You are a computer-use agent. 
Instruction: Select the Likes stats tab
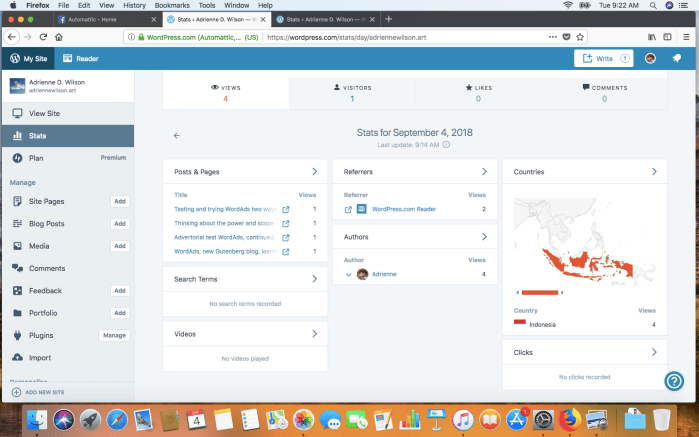pos(478,93)
